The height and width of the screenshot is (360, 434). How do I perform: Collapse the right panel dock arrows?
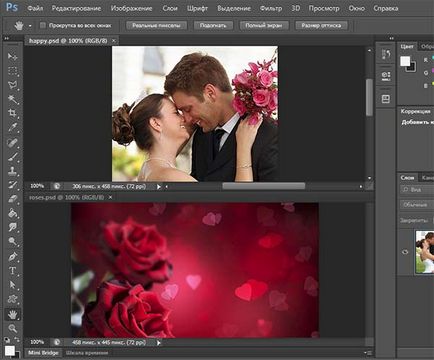pyautogui.click(x=391, y=38)
